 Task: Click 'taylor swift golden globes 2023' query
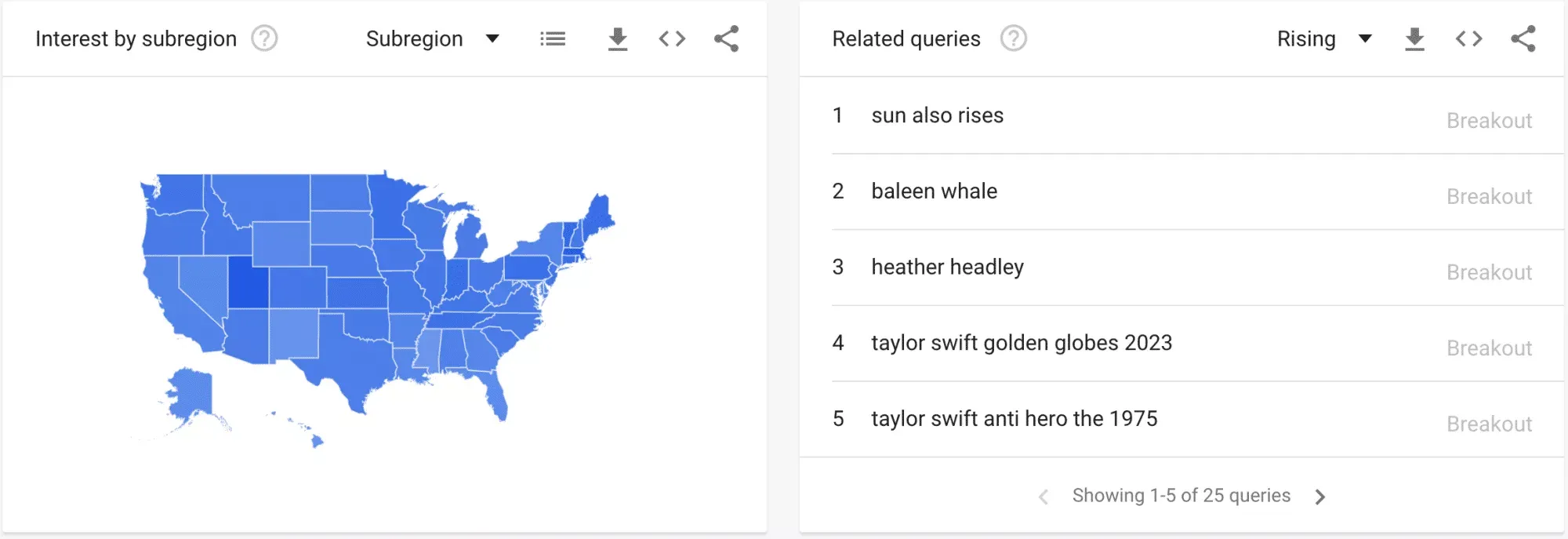point(1021,343)
